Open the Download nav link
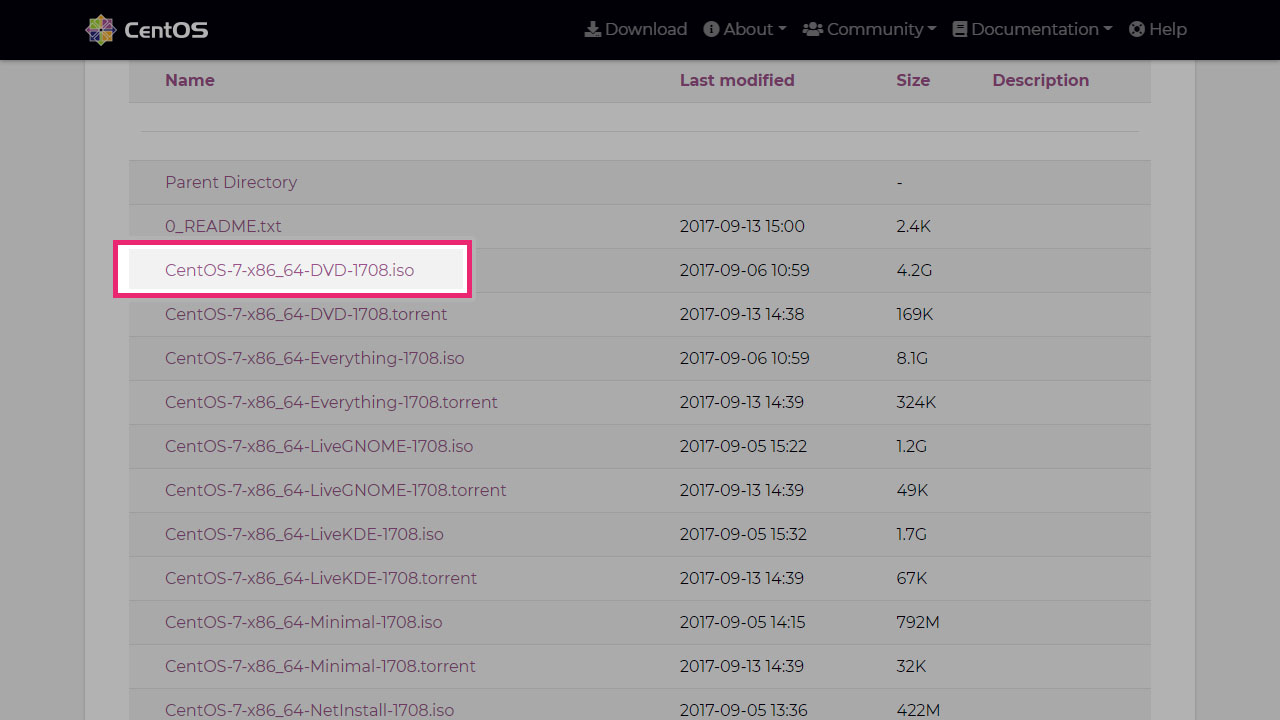Viewport: 1280px width, 720px height. coord(636,29)
